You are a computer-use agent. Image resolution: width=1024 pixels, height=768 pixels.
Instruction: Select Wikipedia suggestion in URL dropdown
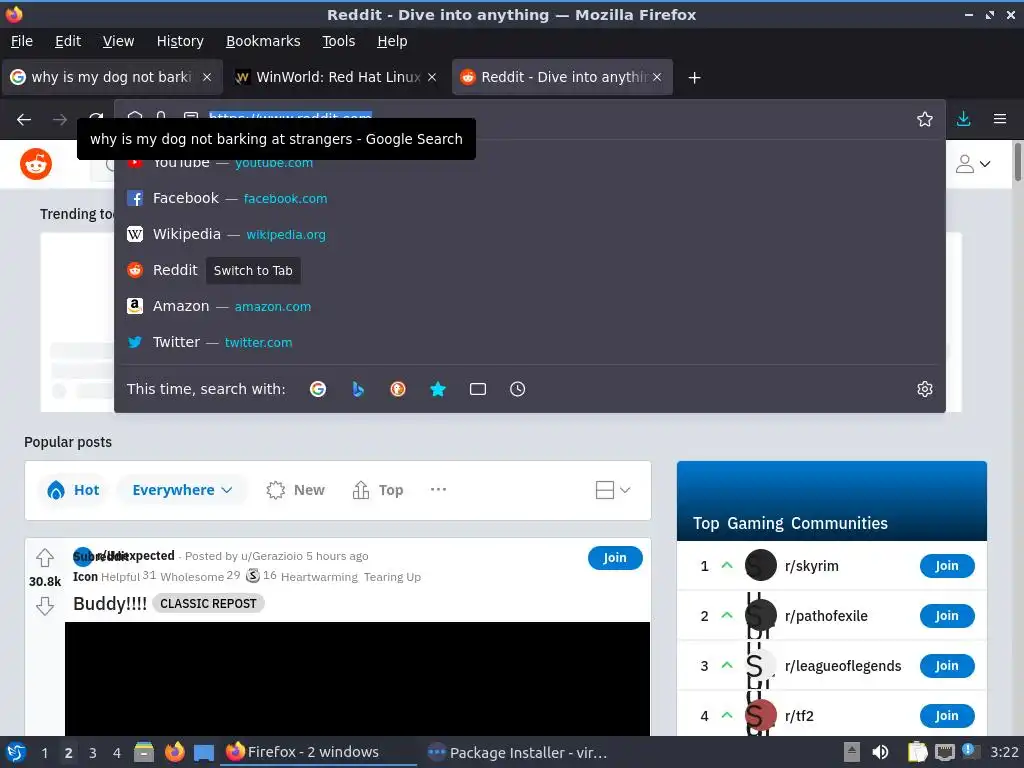[x=530, y=234]
